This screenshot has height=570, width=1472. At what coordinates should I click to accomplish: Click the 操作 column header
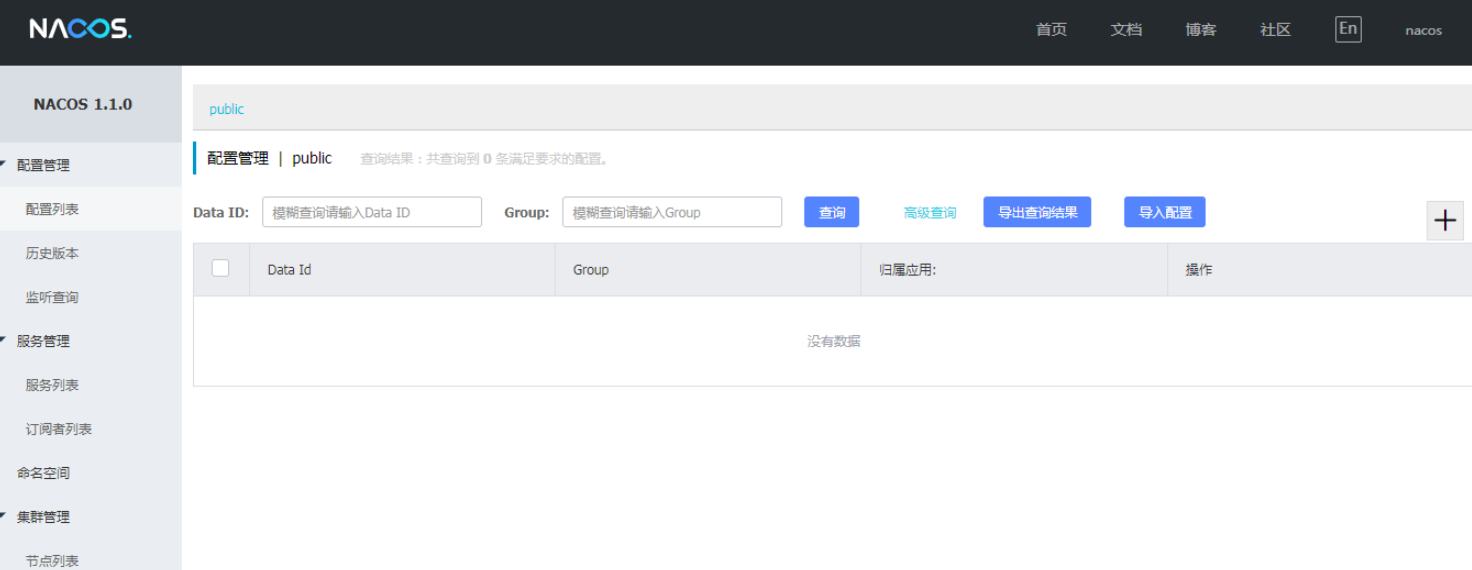tap(1320, 269)
